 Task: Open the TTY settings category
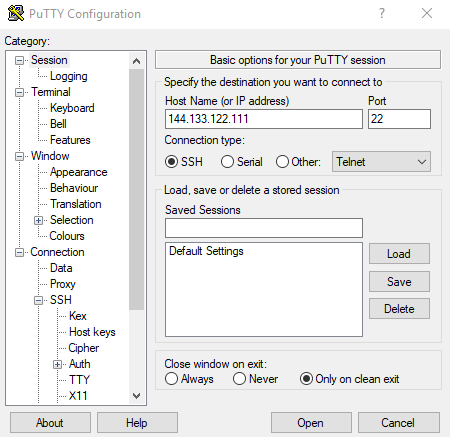coord(79,380)
